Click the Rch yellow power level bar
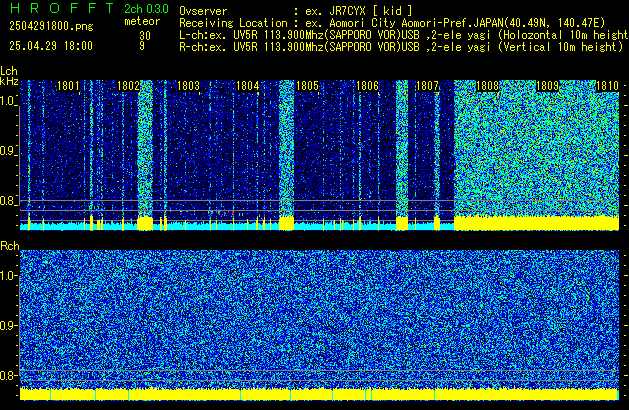This screenshot has height=410, width=629. (x=319, y=394)
